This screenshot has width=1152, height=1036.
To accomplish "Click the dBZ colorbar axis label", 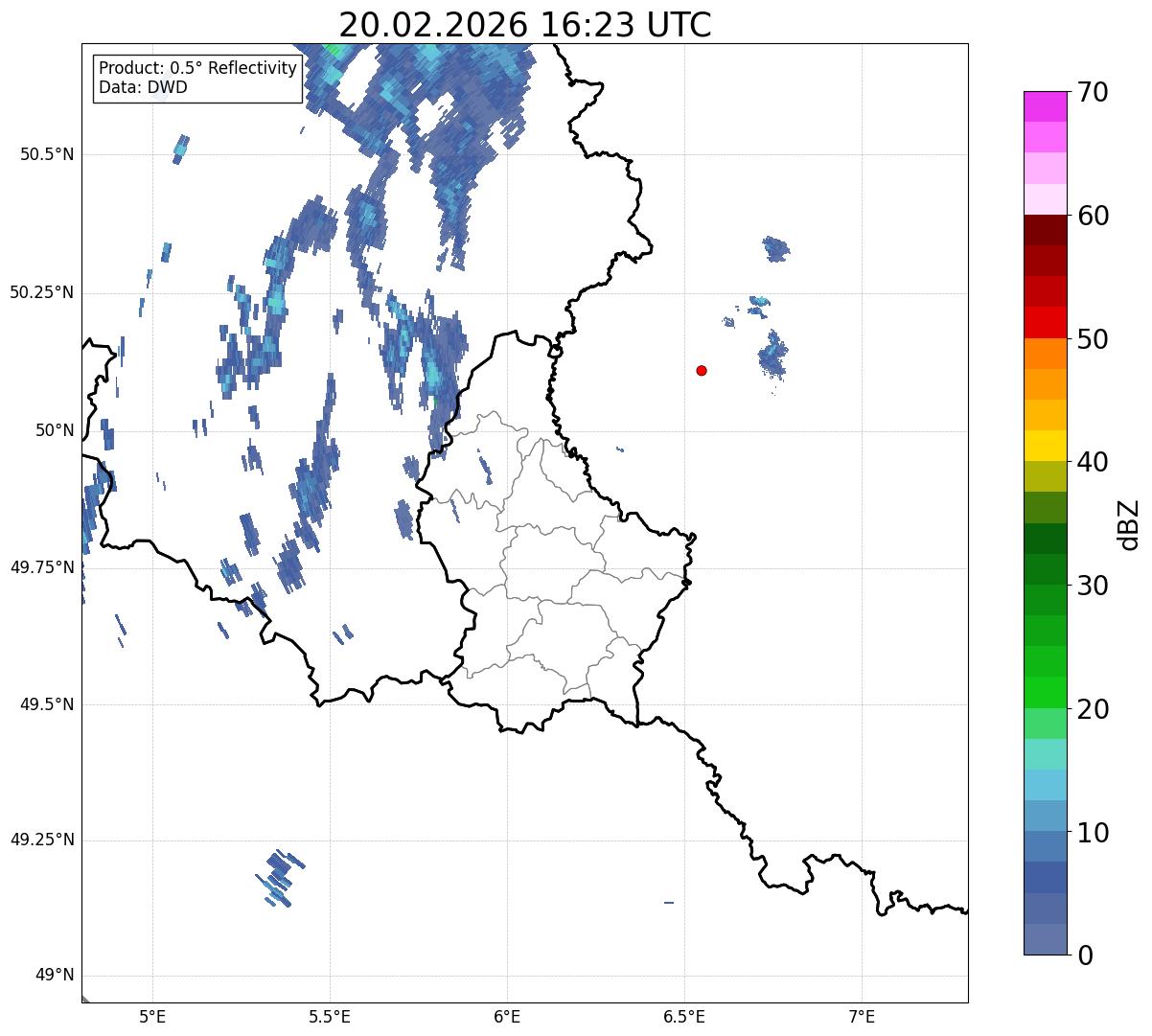I will [x=1129, y=524].
